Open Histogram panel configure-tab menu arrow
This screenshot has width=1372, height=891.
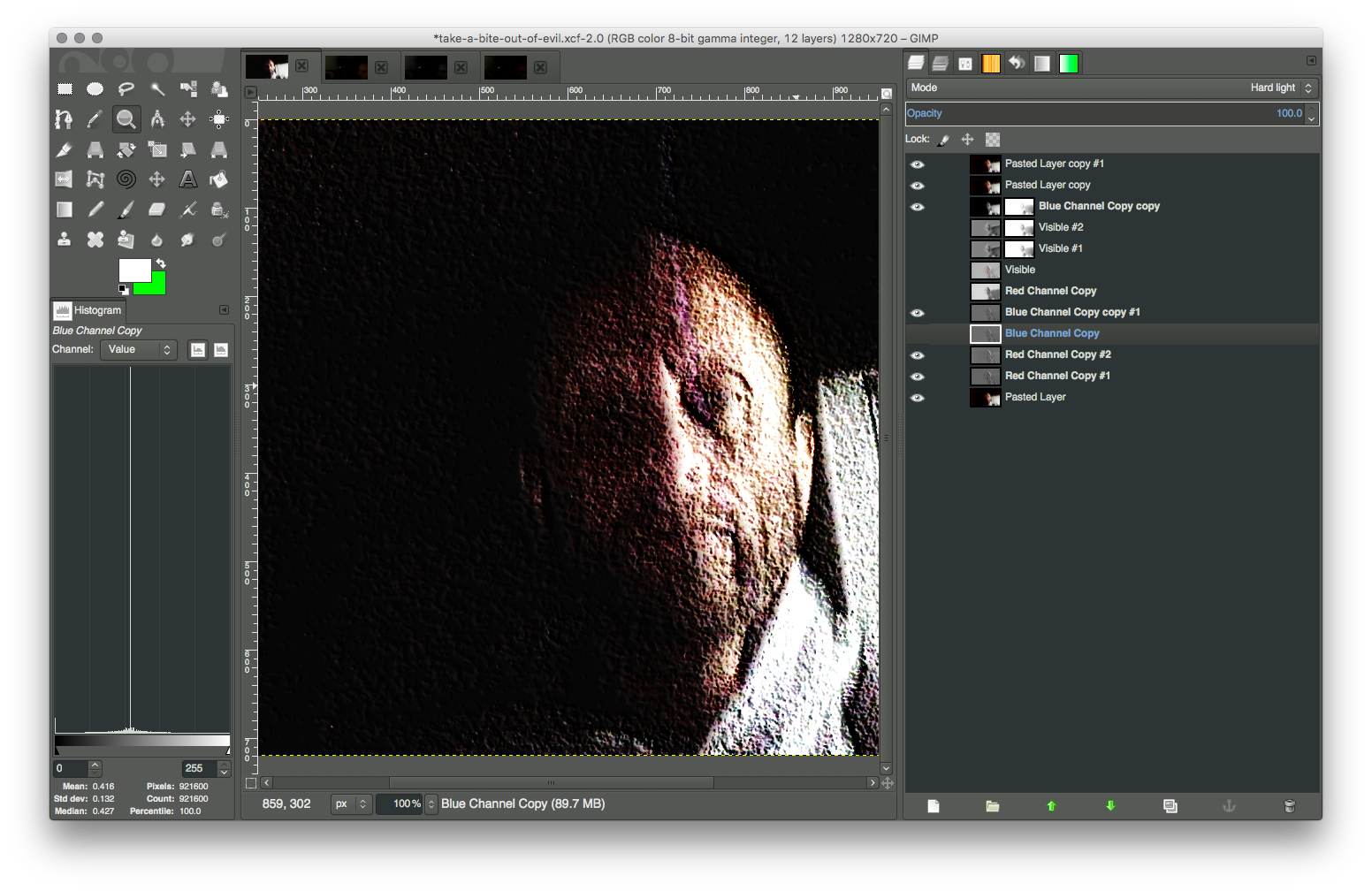click(224, 310)
